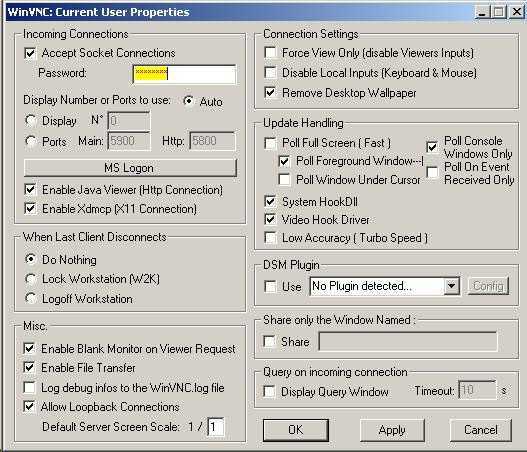Image resolution: width=527 pixels, height=452 pixels.
Task: Click the OK button
Action: click(x=295, y=430)
